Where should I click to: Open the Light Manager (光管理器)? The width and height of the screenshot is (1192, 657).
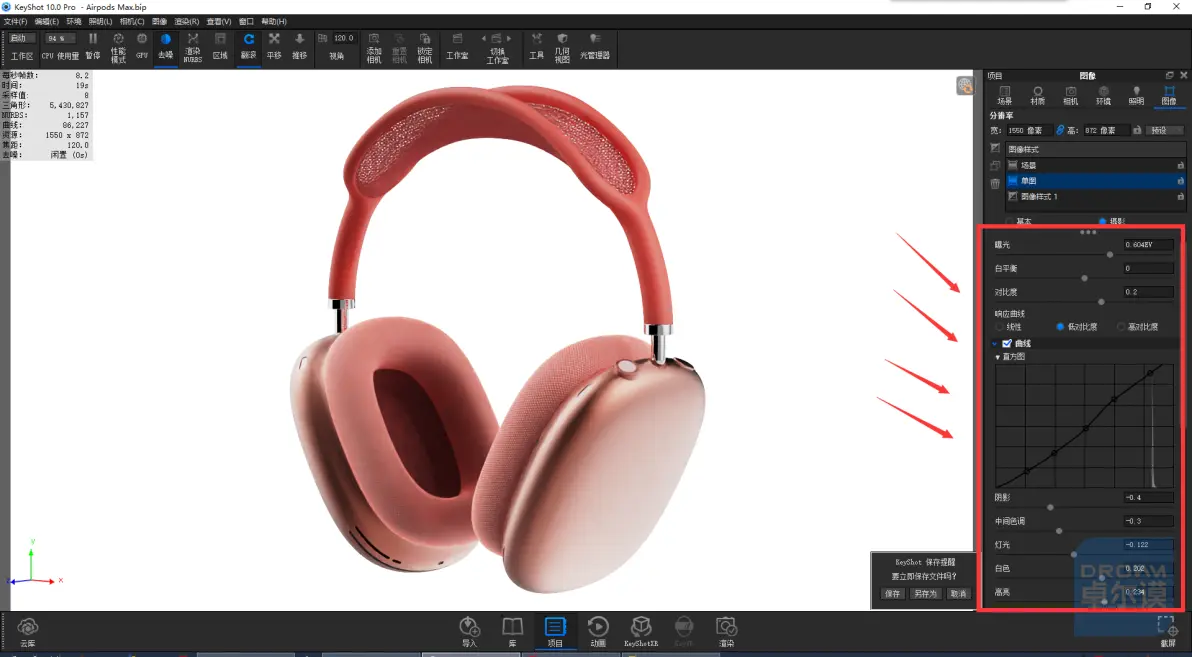(x=594, y=46)
